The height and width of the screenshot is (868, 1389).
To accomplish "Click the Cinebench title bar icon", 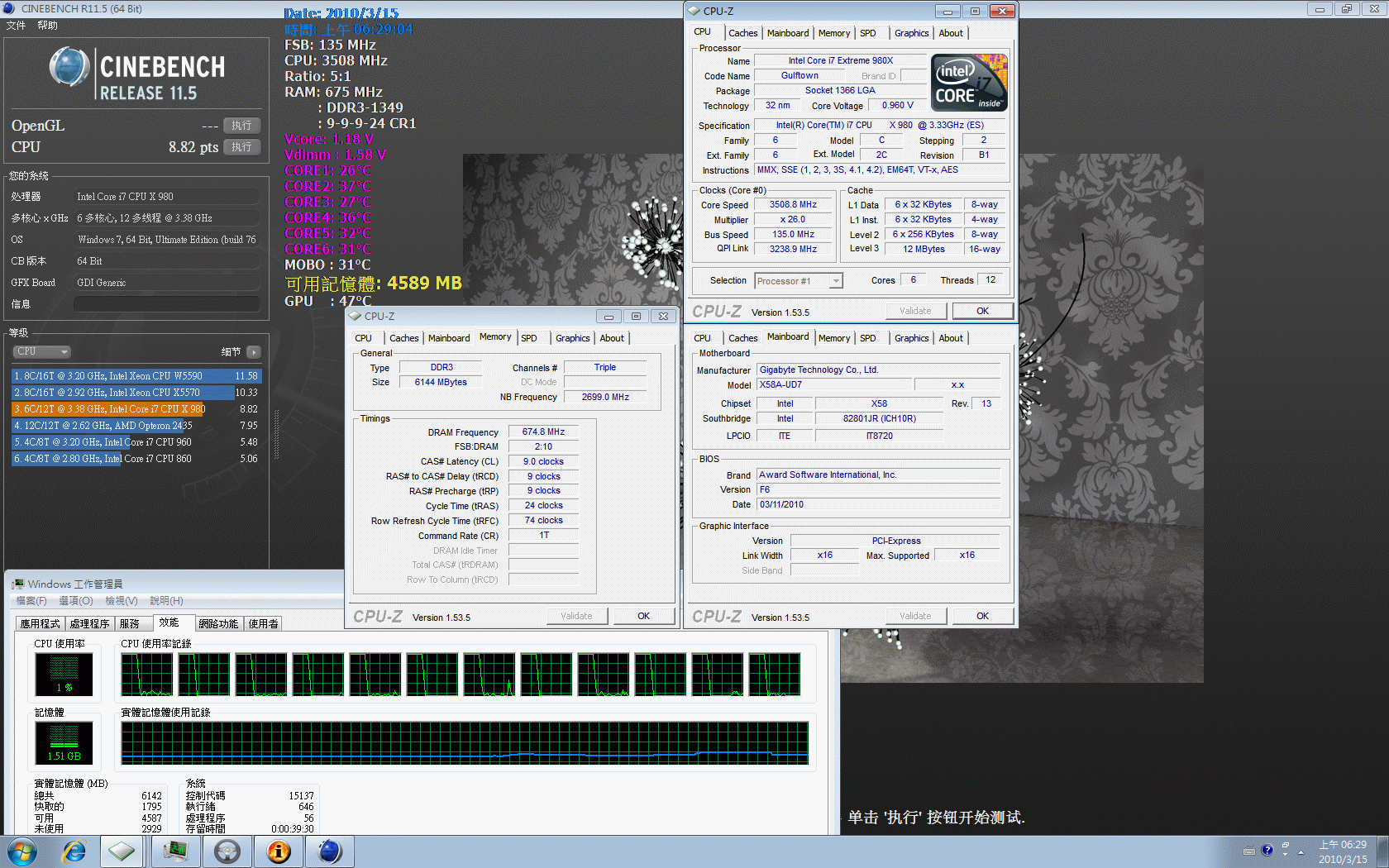I will point(10,8).
